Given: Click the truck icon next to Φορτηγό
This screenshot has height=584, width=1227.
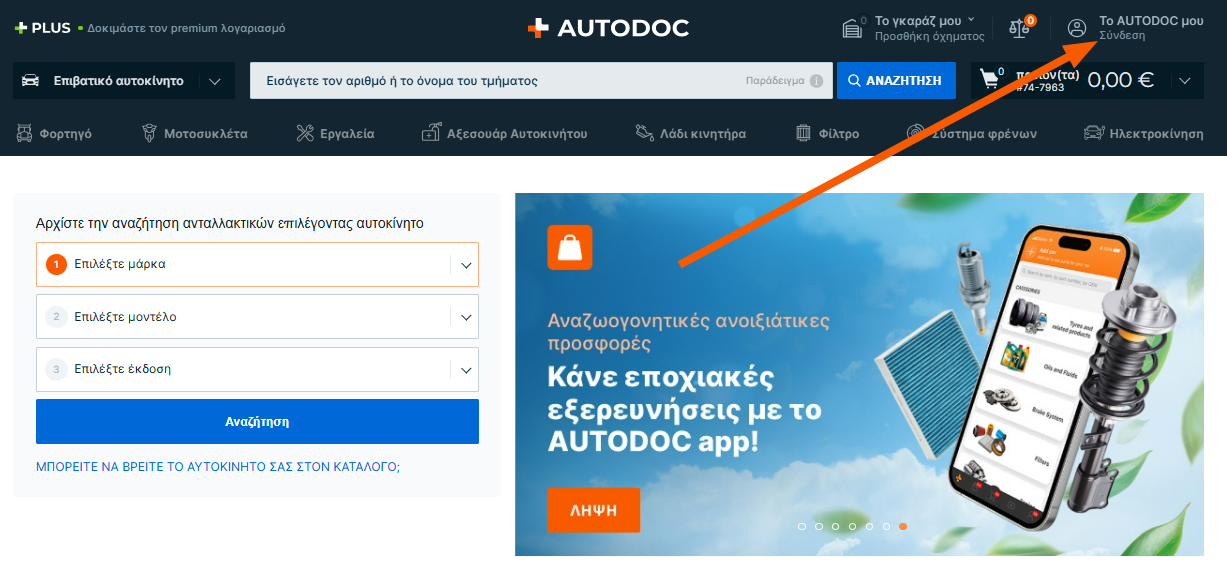Looking at the screenshot, I should point(24,133).
